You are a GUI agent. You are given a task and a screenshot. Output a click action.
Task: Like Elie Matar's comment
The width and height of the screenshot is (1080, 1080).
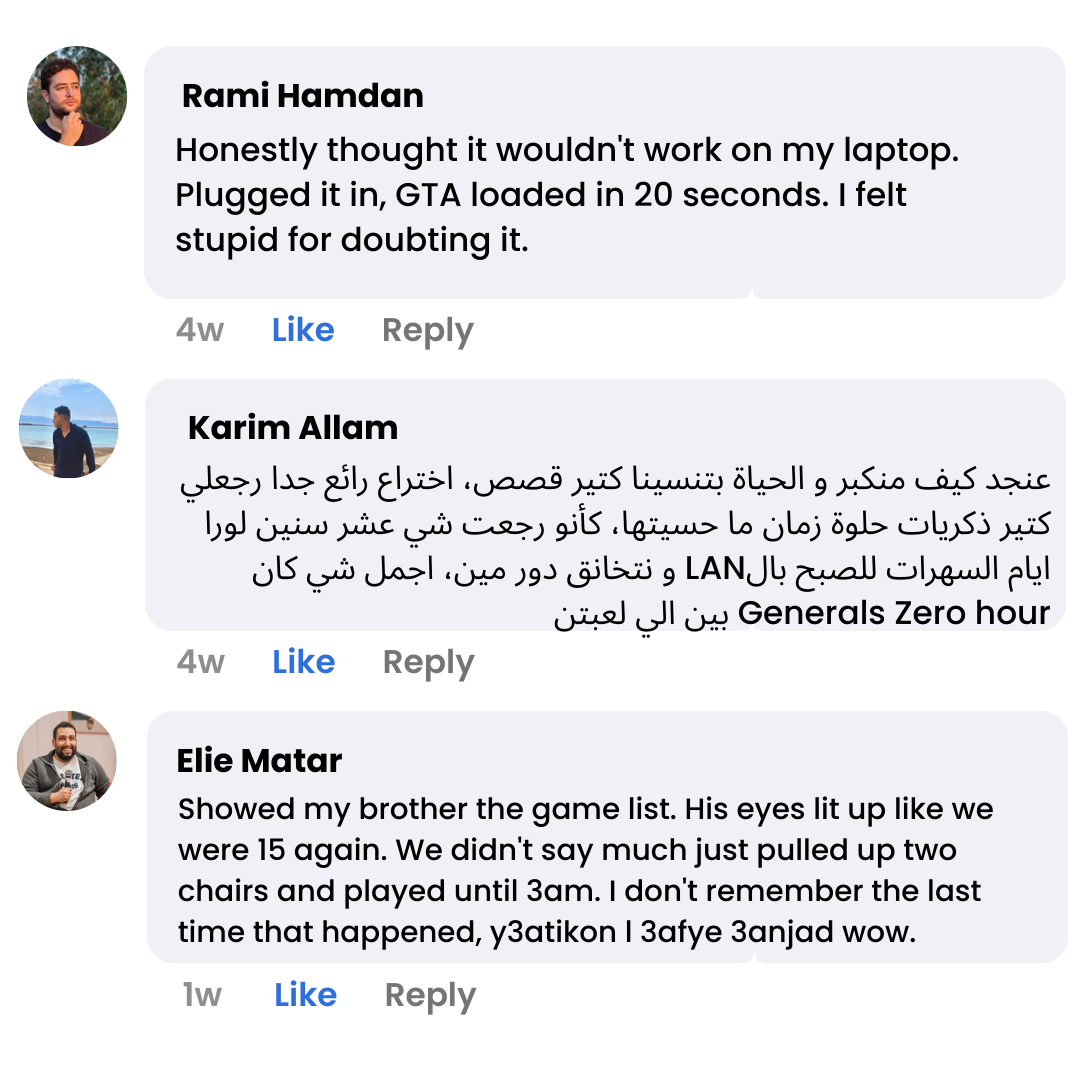pyautogui.click(x=305, y=995)
